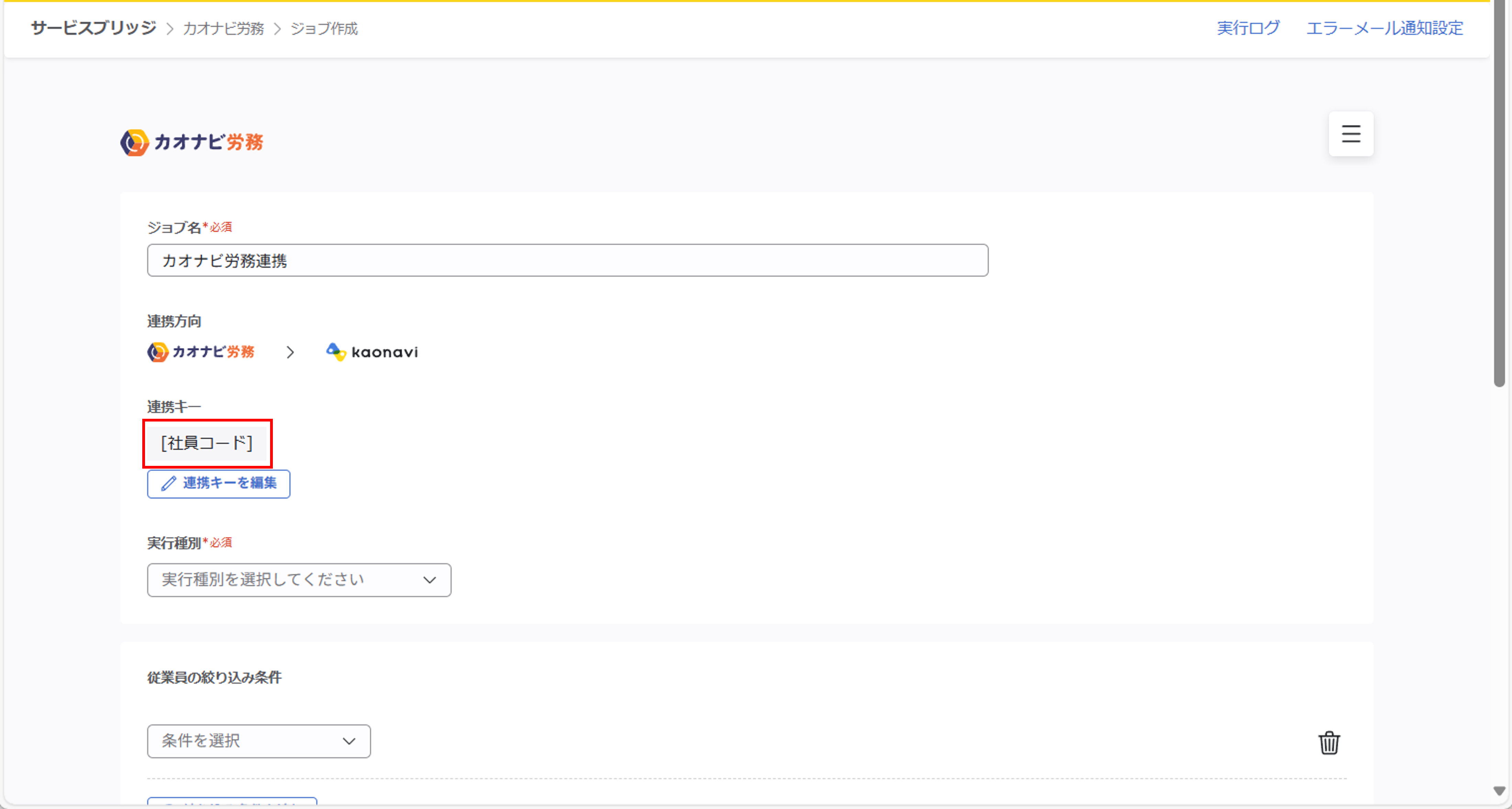Image resolution: width=1512 pixels, height=809 pixels.
Task: Click the ジョブ名 input field
Action: (567, 261)
